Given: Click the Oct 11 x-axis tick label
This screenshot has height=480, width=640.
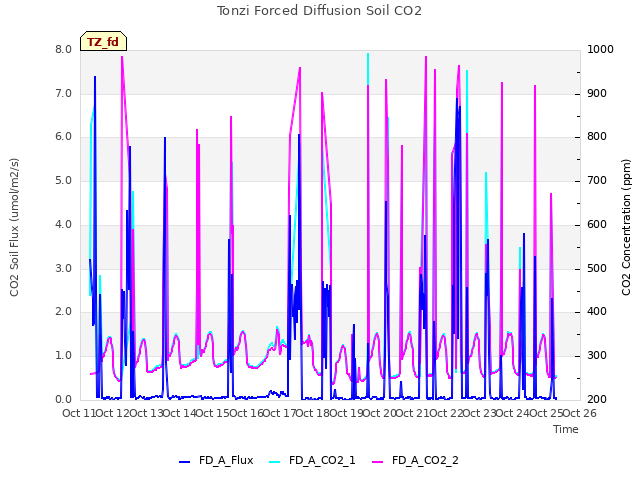Looking at the screenshot, I should 79,413.
